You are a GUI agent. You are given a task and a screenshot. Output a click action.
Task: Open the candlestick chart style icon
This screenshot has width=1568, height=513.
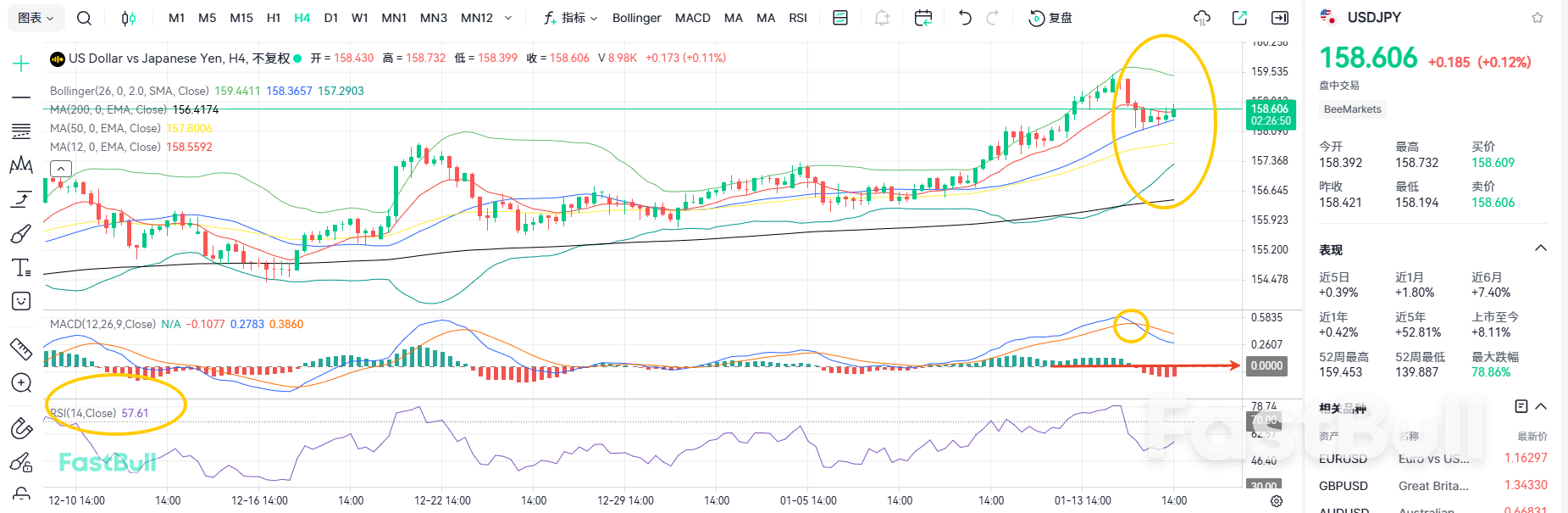(x=128, y=18)
